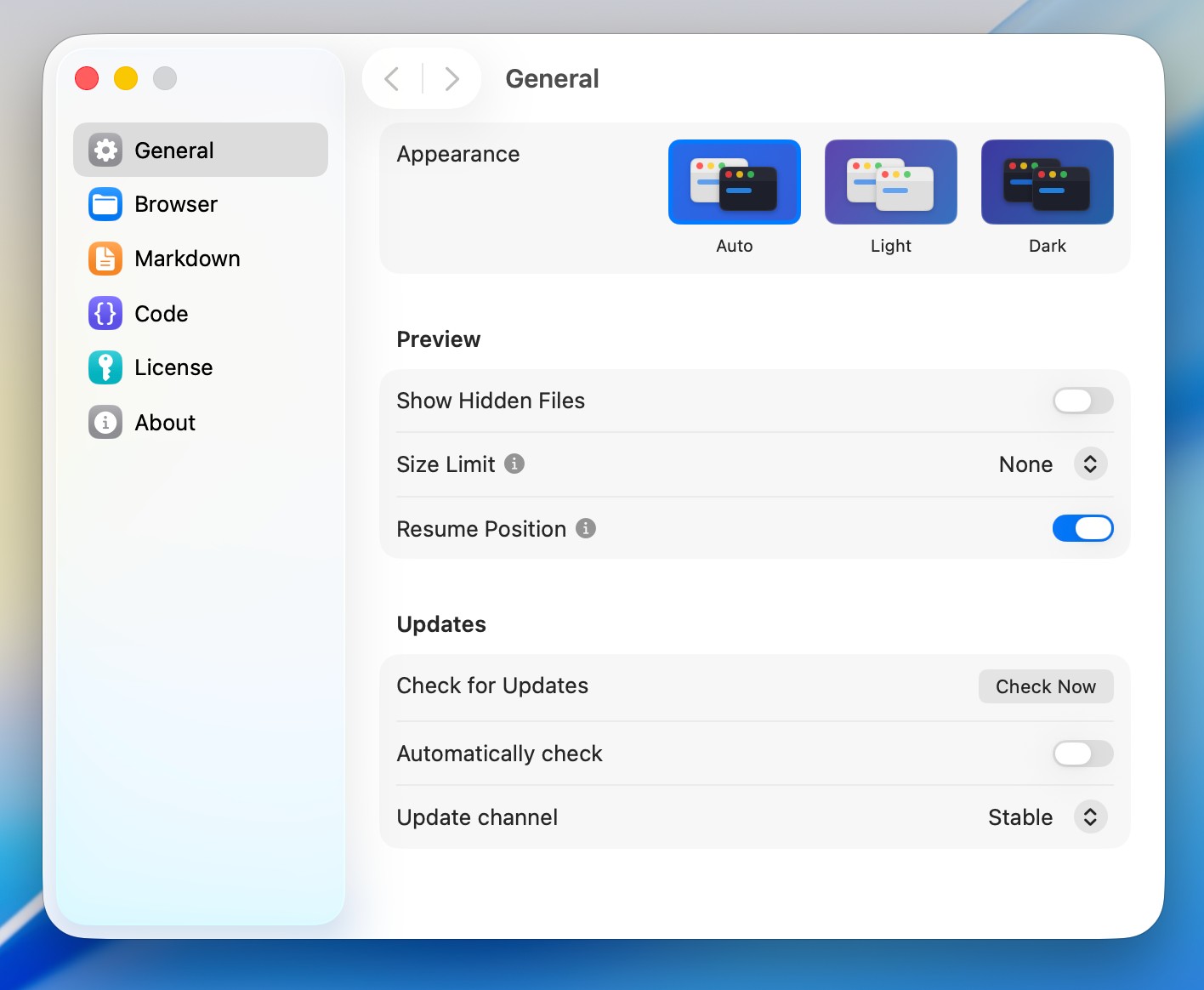Disable the Resume Position toggle
Screen dimensions: 1204x990
click(1082, 528)
